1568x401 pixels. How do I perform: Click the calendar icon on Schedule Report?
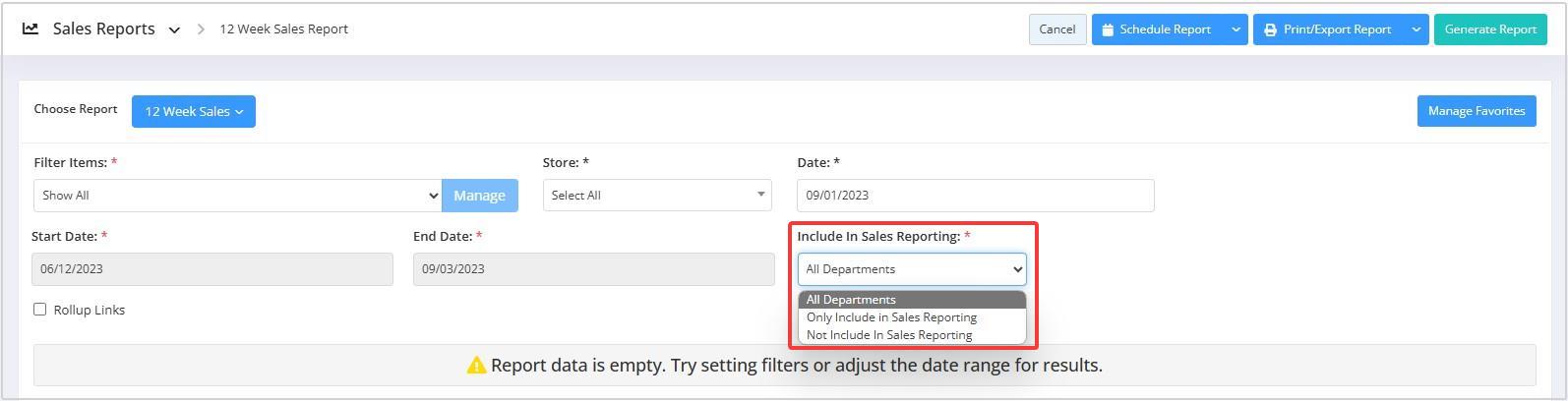pyautogui.click(x=1108, y=29)
